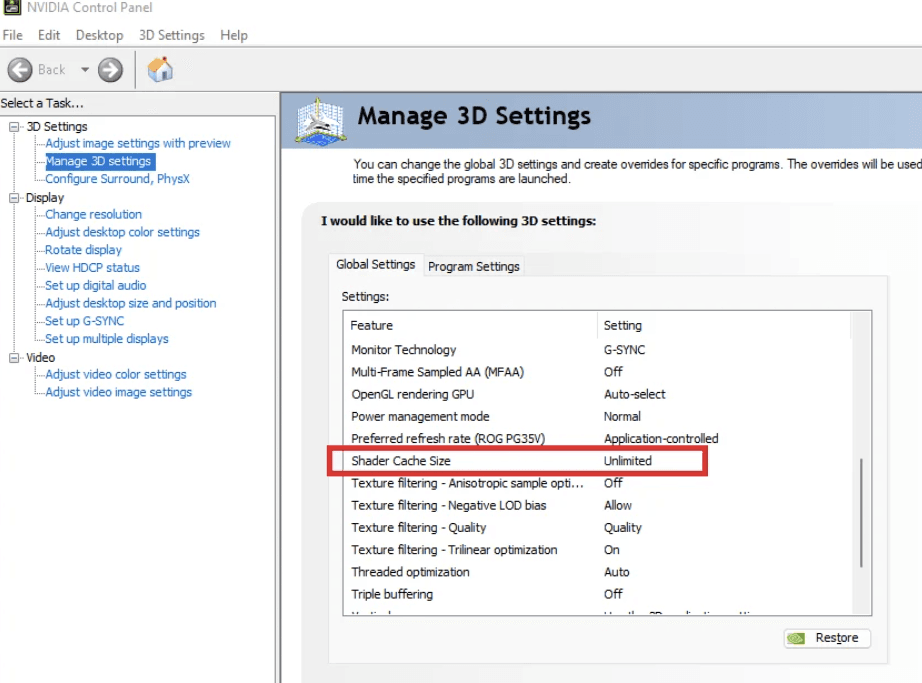Open Adjust video image settings

click(x=119, y=392)
